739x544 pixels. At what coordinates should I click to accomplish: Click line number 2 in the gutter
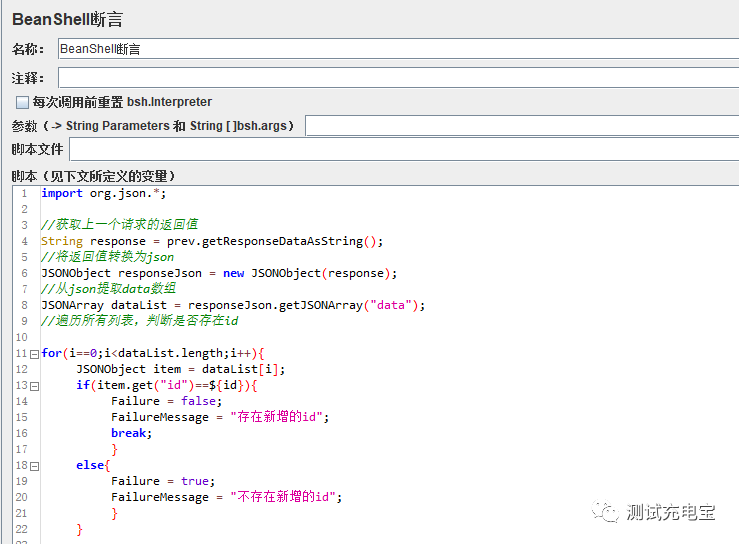25,209
